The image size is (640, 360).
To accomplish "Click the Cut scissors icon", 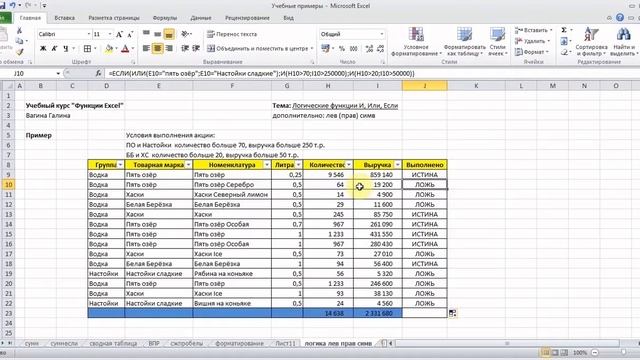I will [19, 31].
